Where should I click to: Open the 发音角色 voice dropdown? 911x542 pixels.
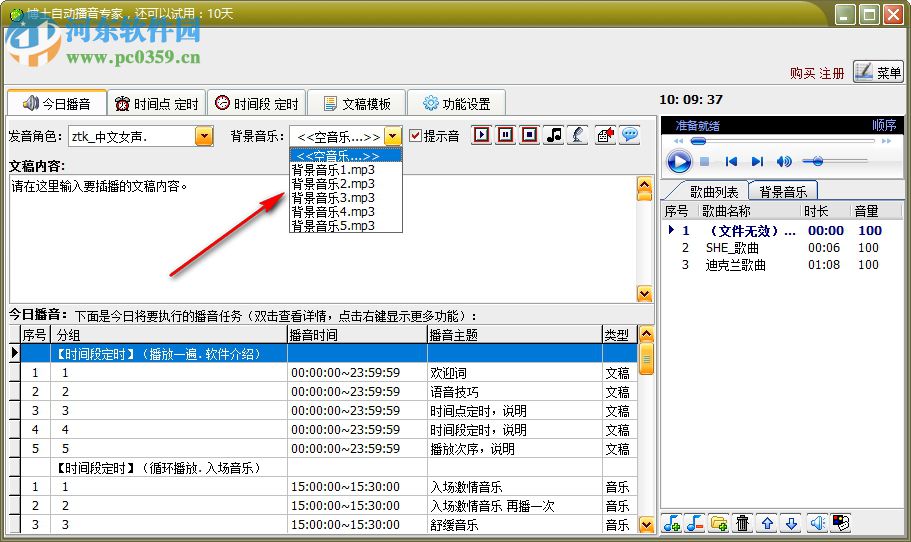coord(204,136)
